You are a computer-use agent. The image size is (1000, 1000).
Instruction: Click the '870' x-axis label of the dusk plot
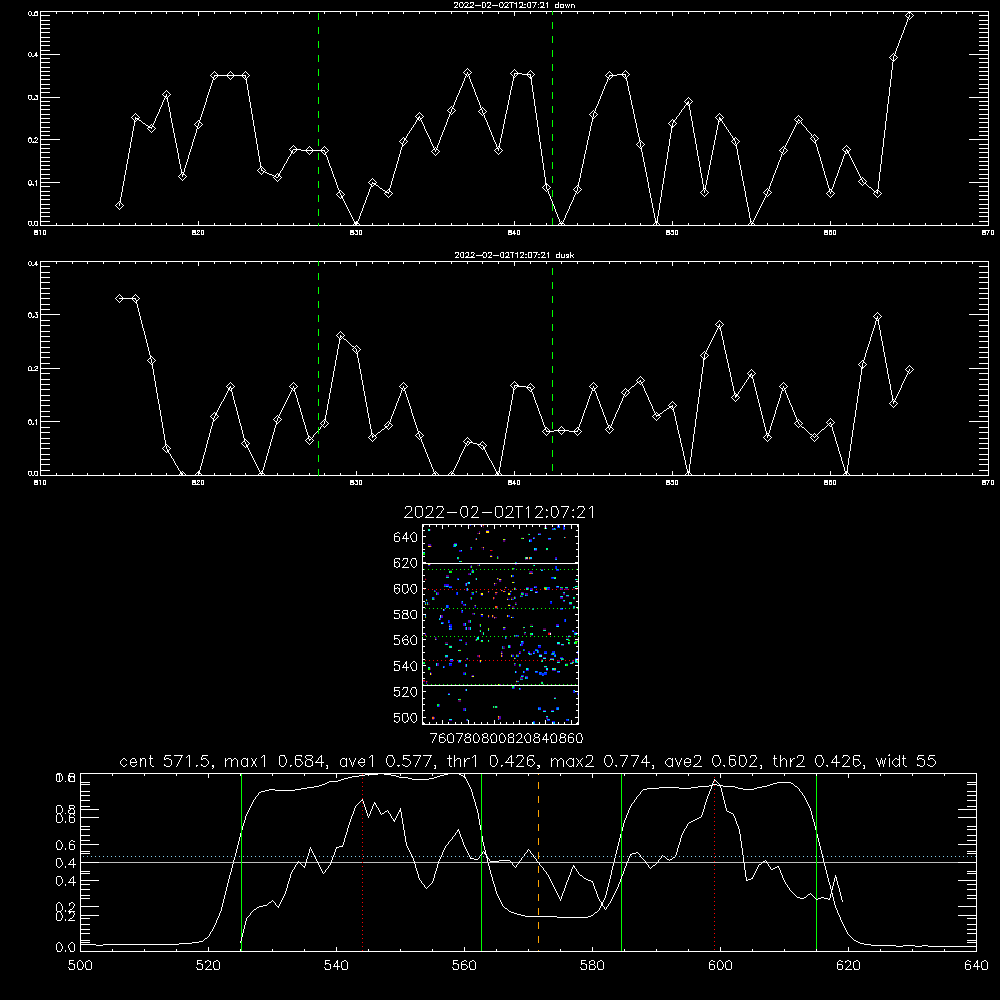tap(988, 483)
